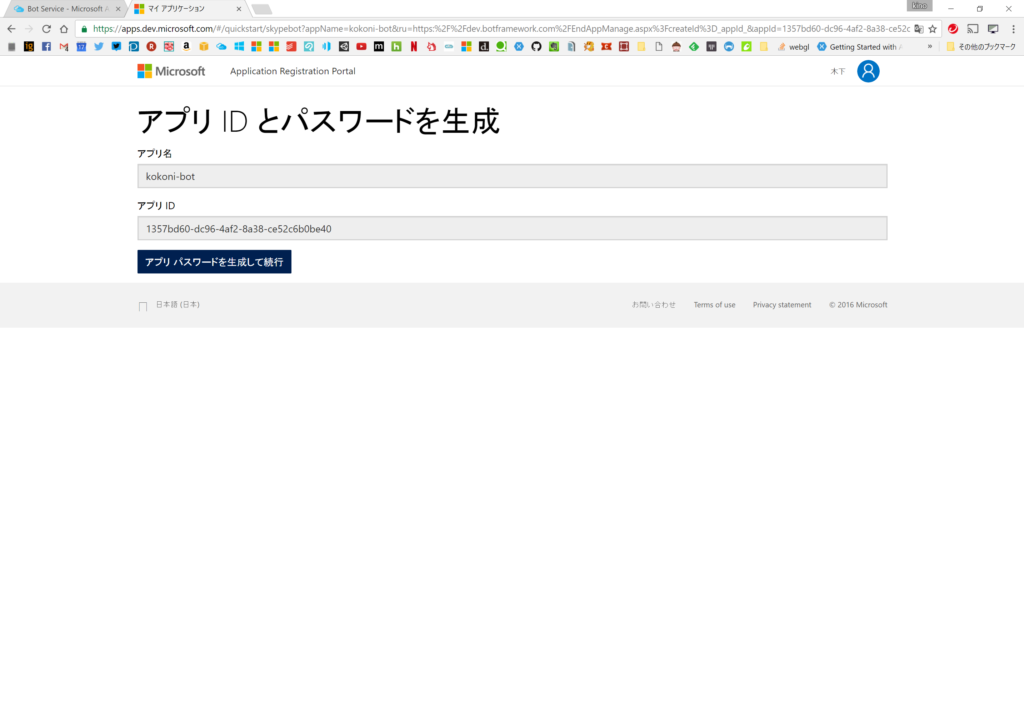This screenshot has height=714, width=1024.
Task: Click the browser reload button
Action: point(46,29)
